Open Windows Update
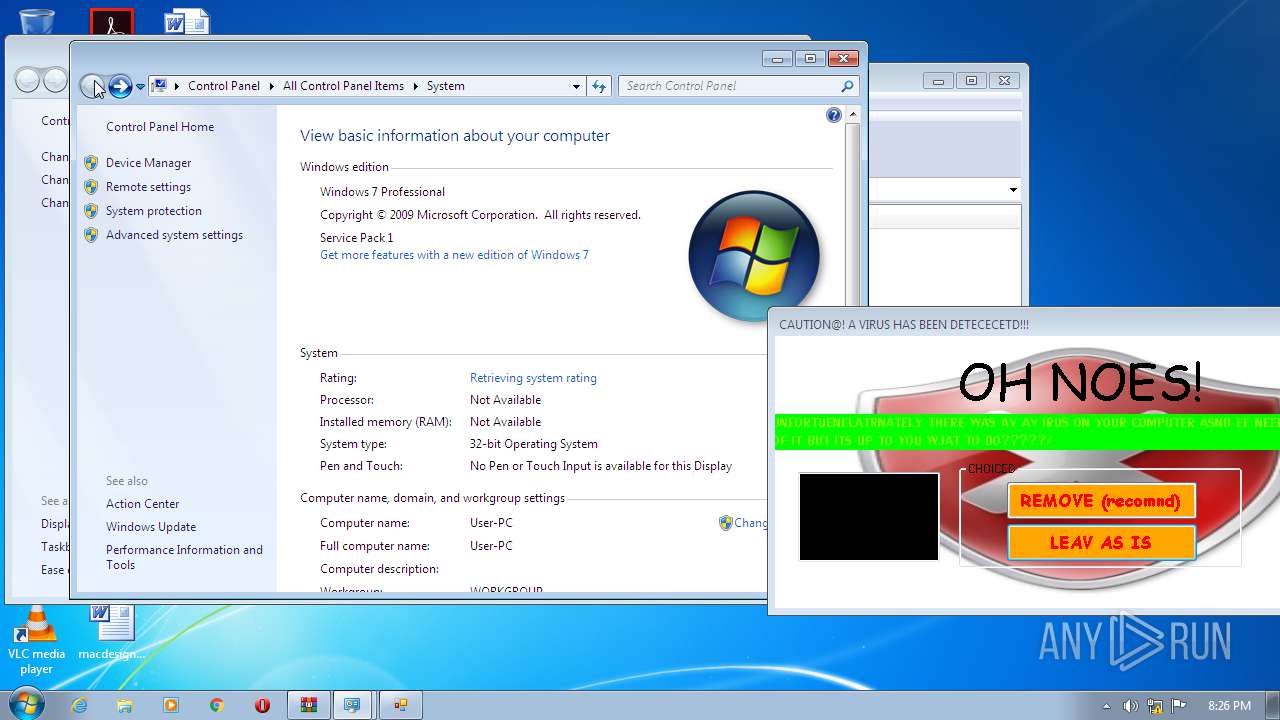 (151, 527)
